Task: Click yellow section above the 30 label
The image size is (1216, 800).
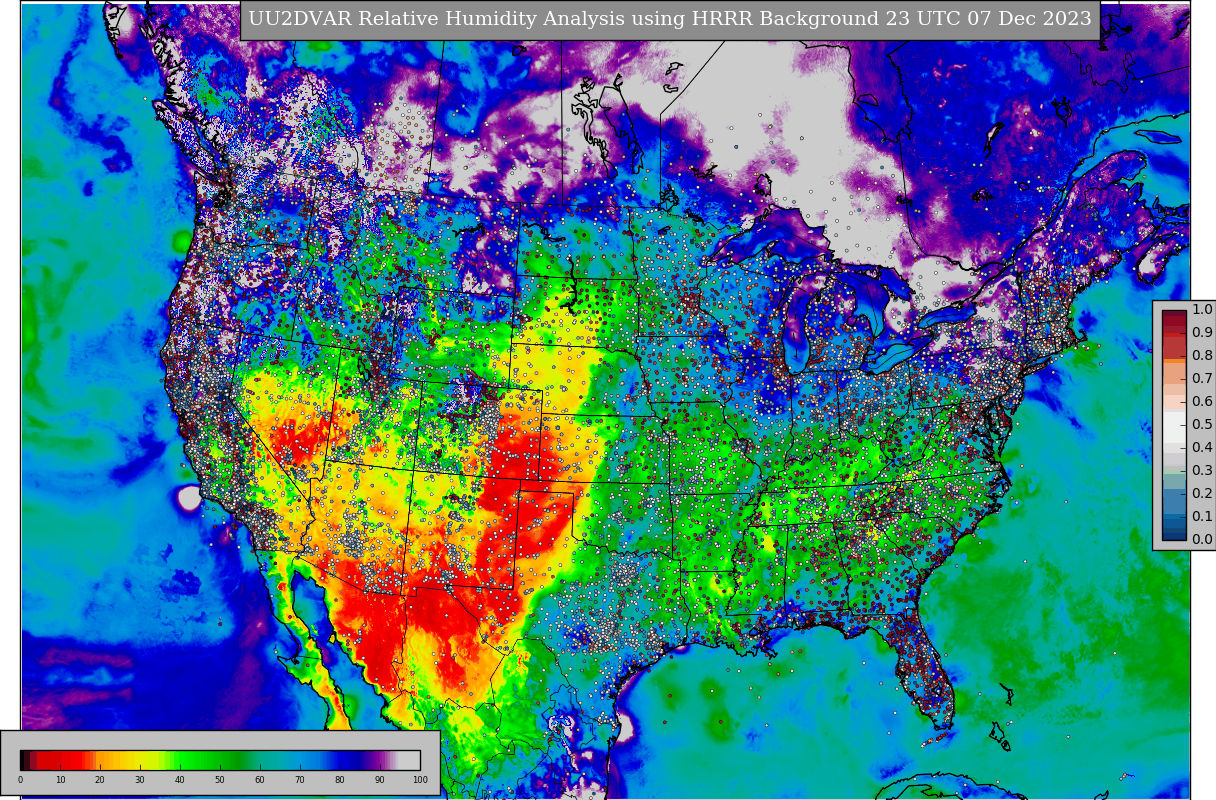Action: pyautogui.click(x=140, y=759)
